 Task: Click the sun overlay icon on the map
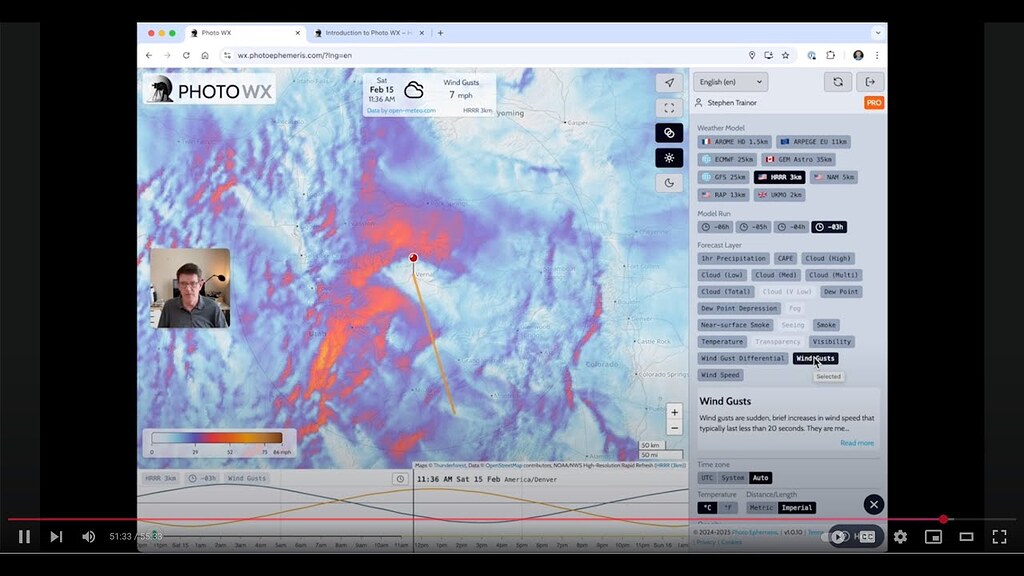pyautogui.click(x=668, y=157)
